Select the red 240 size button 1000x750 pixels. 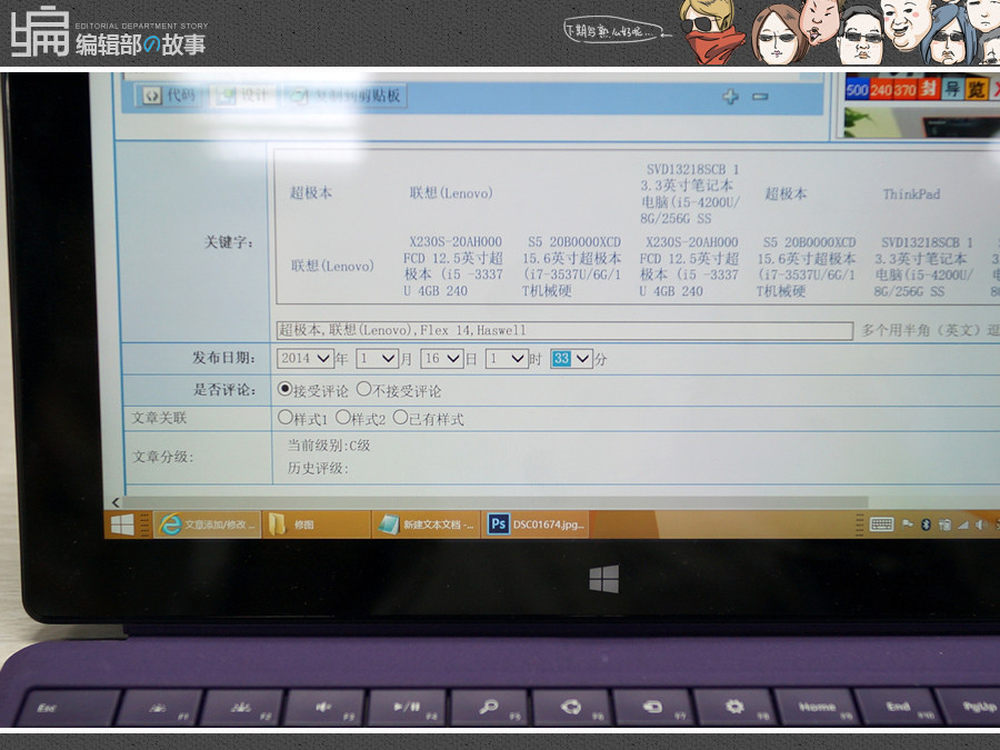(881, 89)
